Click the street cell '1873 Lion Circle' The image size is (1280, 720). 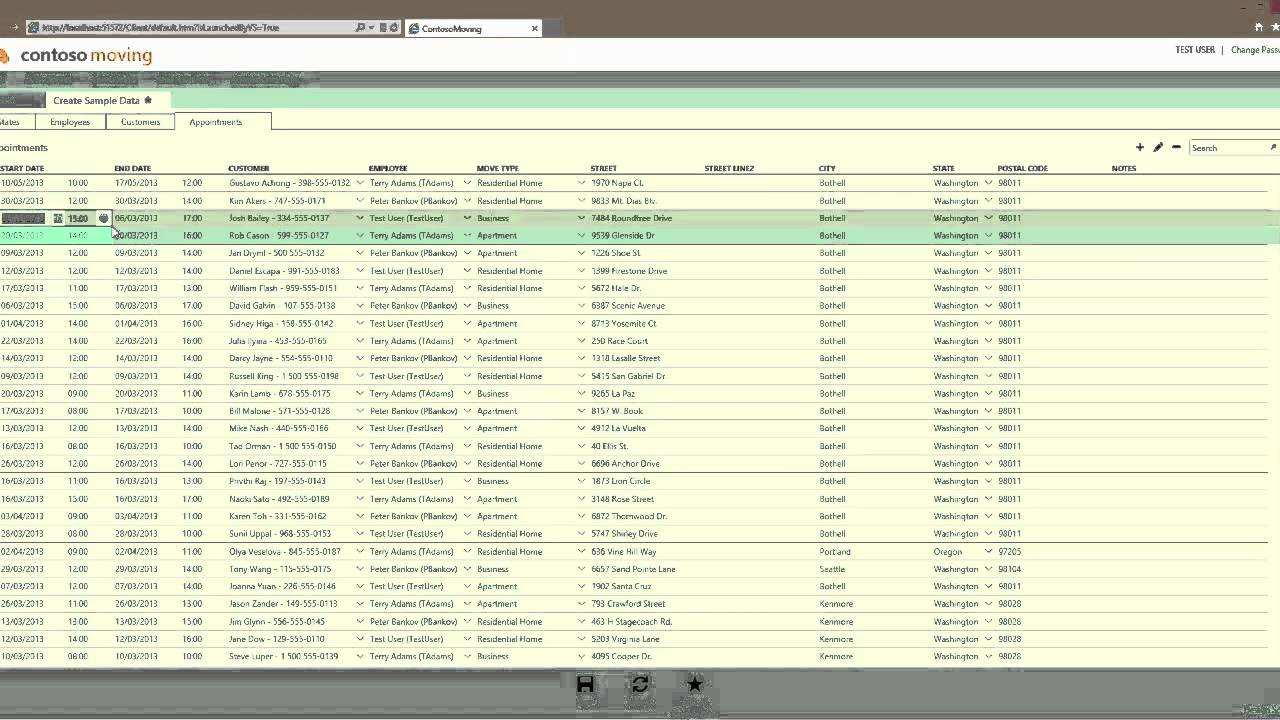[x=621, y=481]
